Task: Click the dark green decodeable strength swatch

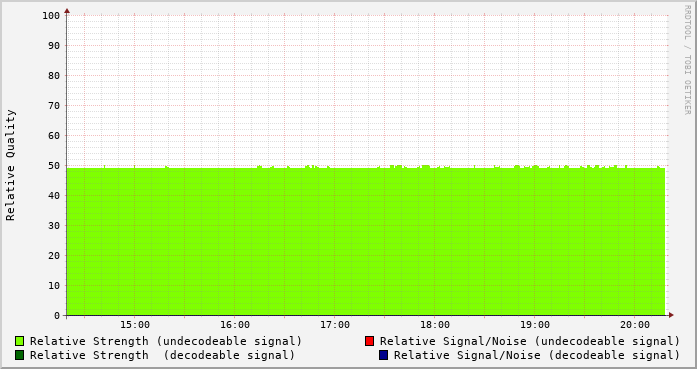Action: click(20, 355)
